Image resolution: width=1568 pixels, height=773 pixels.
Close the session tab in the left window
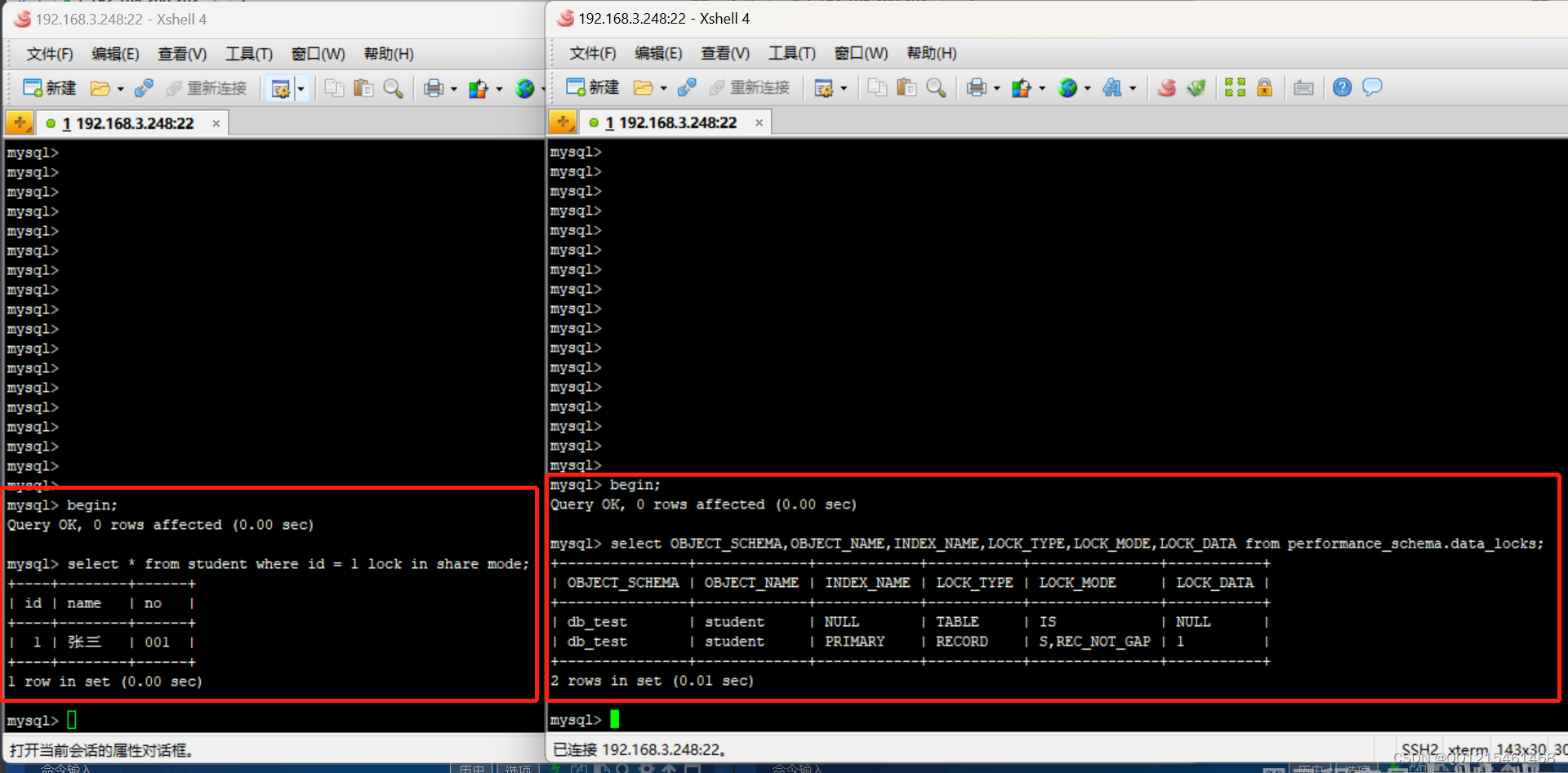pos(216,123)
